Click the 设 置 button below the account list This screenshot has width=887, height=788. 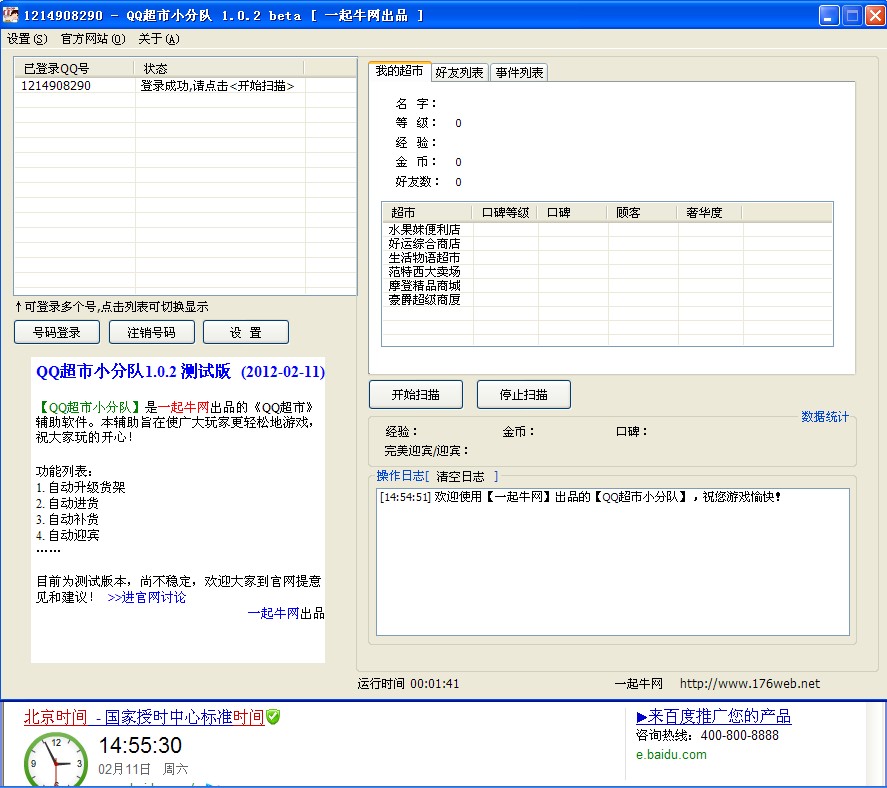[246, 332]
